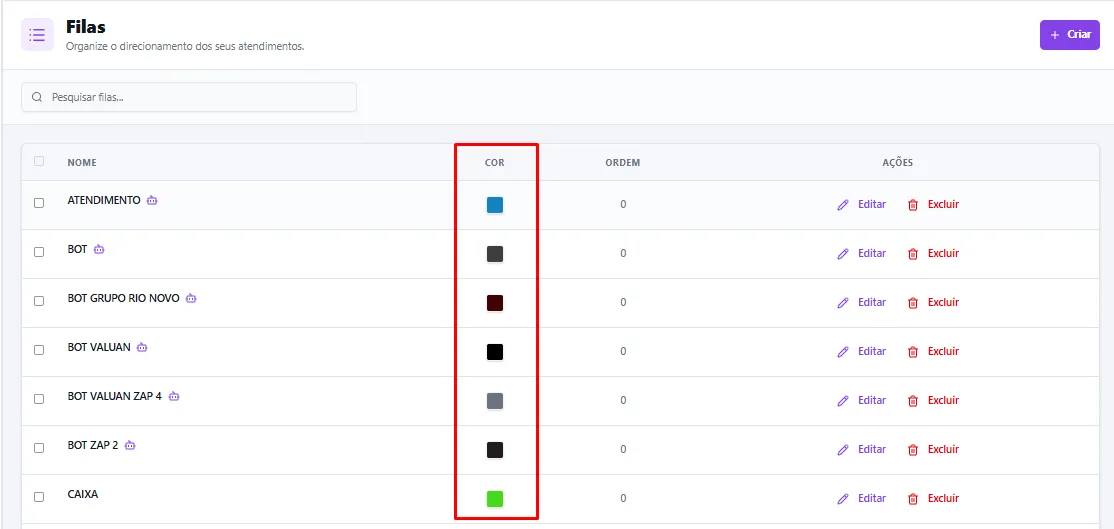Click trash icon in ATENDIMENTO row

[x=913, y=204]
